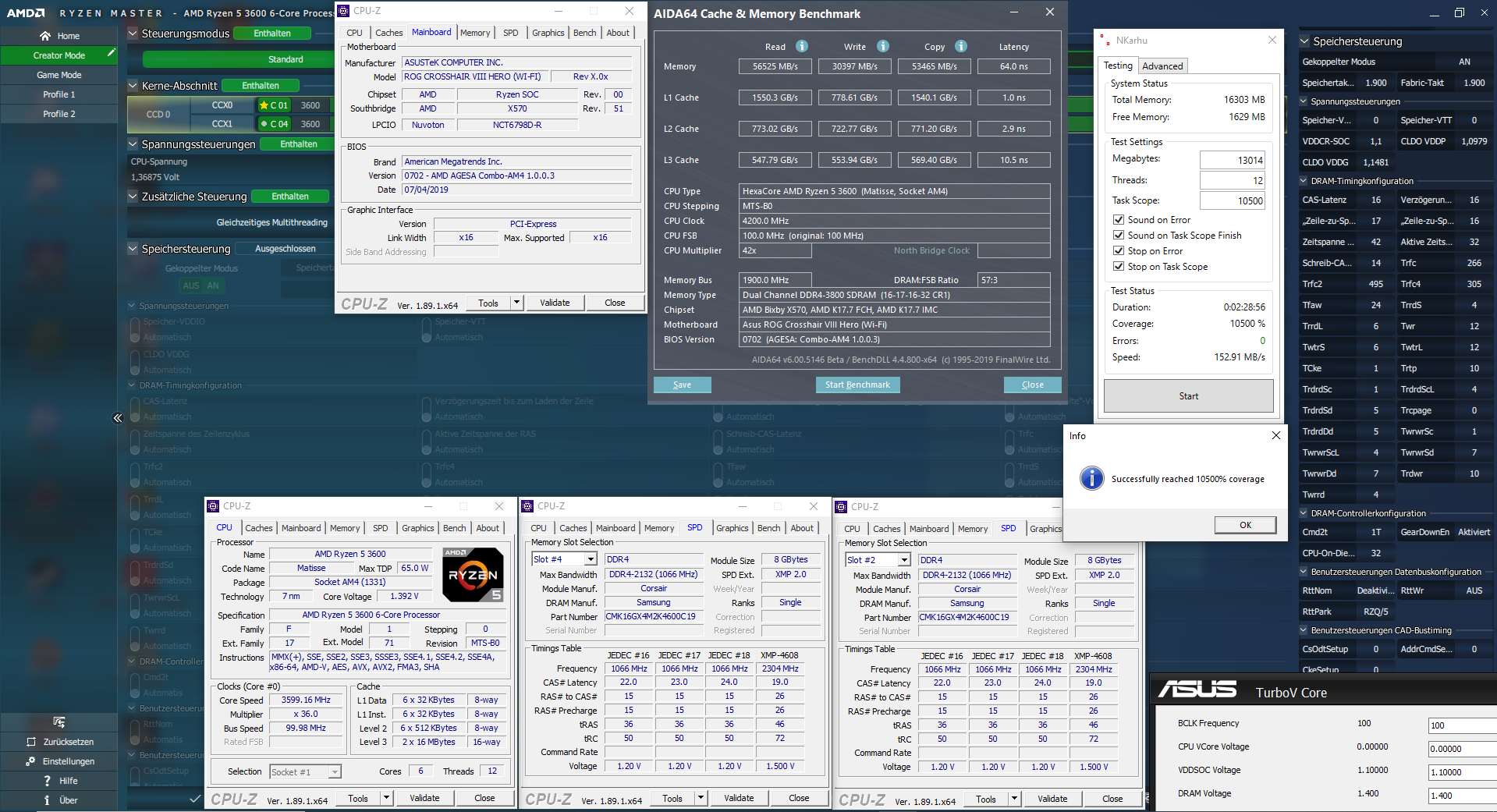Click the CPU-Z app icon in the Mainboard window title
The height and width of the screenshot is (812, 1497).
click(343, 11)
